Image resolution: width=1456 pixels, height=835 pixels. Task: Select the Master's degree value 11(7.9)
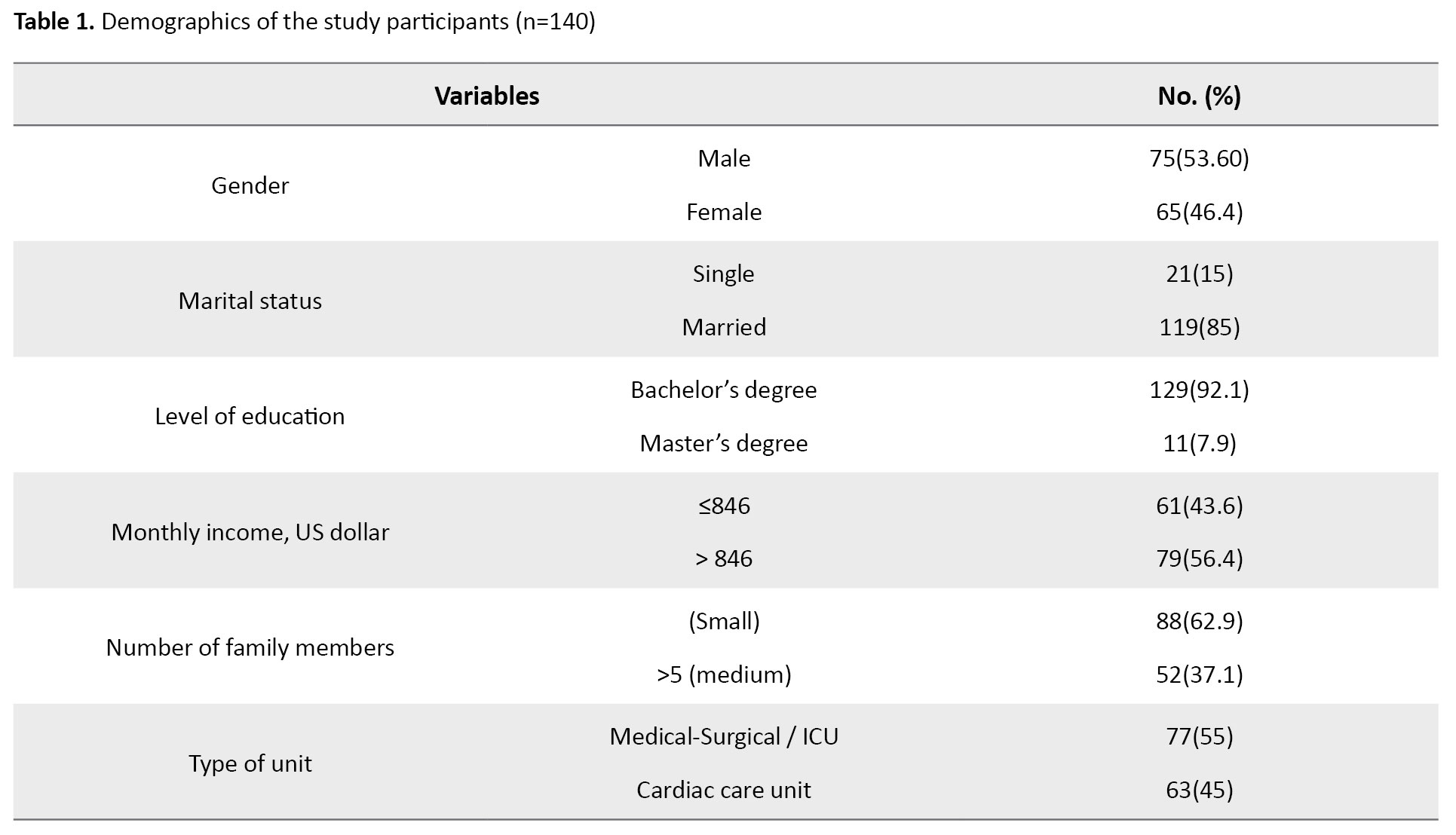pos(1199,443)
